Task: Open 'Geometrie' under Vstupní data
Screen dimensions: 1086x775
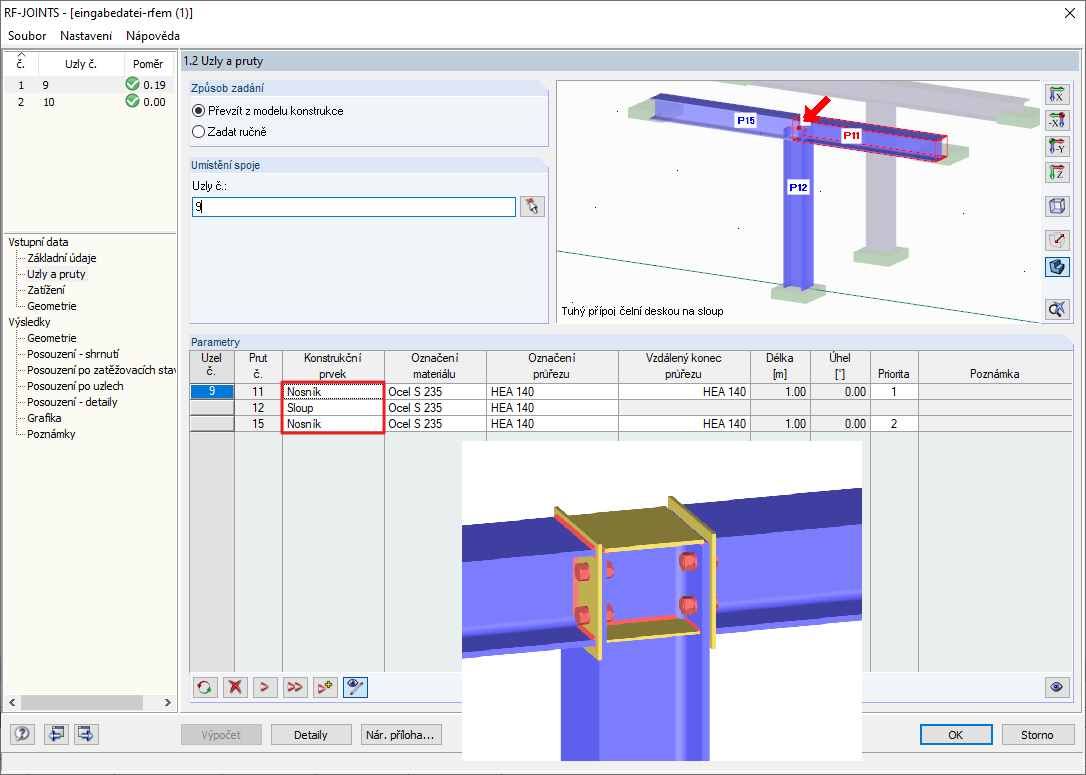Action: (x=51, y=305)
